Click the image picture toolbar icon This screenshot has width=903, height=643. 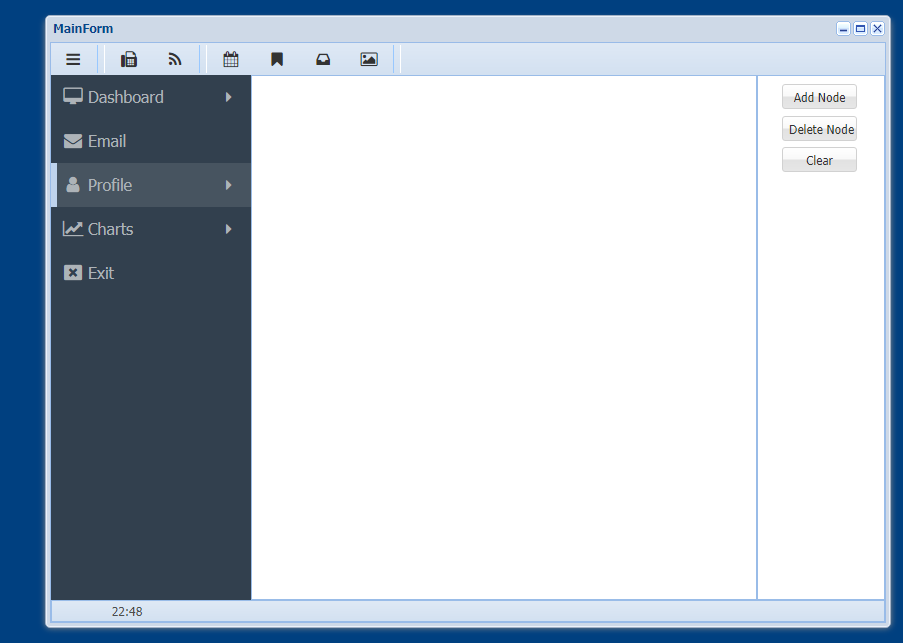369,60
